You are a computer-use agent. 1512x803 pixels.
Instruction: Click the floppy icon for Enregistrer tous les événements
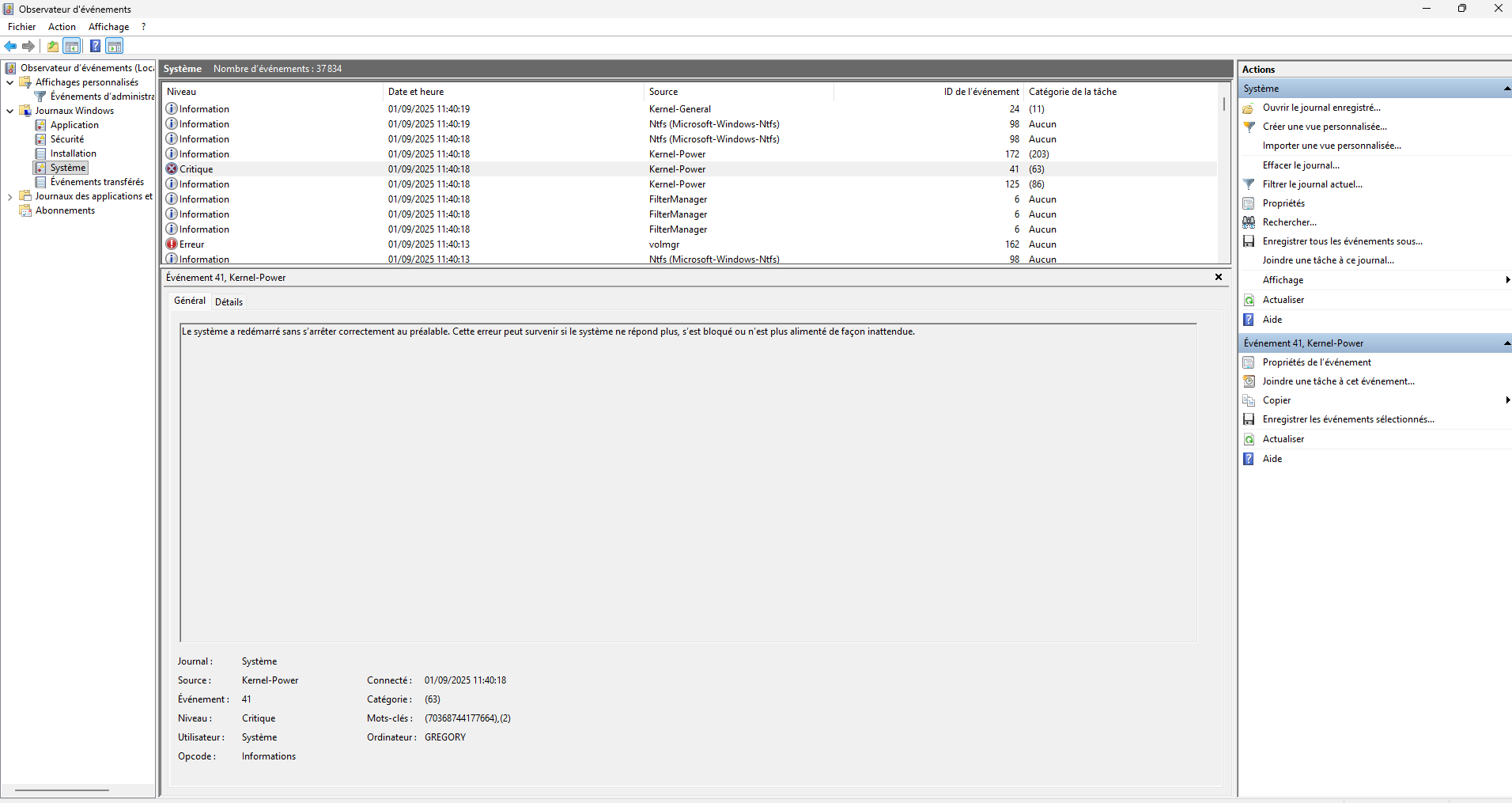tap(1249, 241)
